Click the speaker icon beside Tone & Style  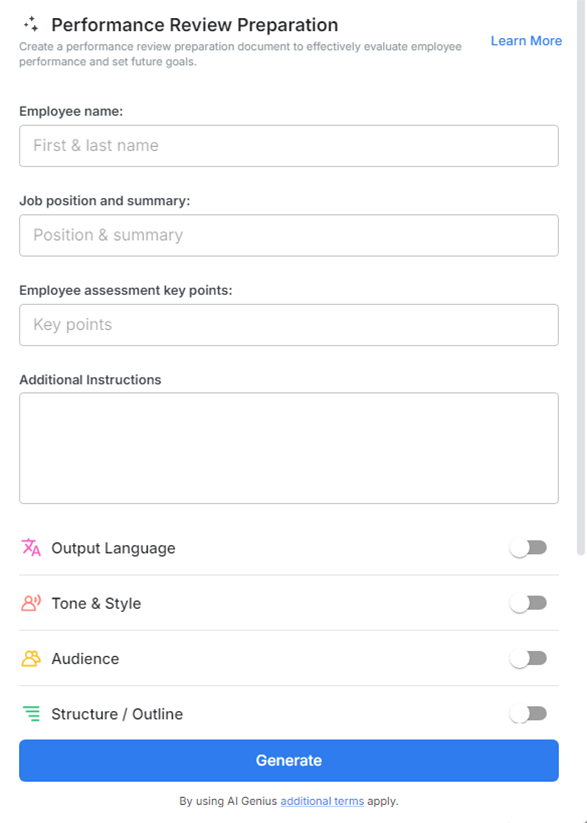pyautogui.click(x=29, y=603)
